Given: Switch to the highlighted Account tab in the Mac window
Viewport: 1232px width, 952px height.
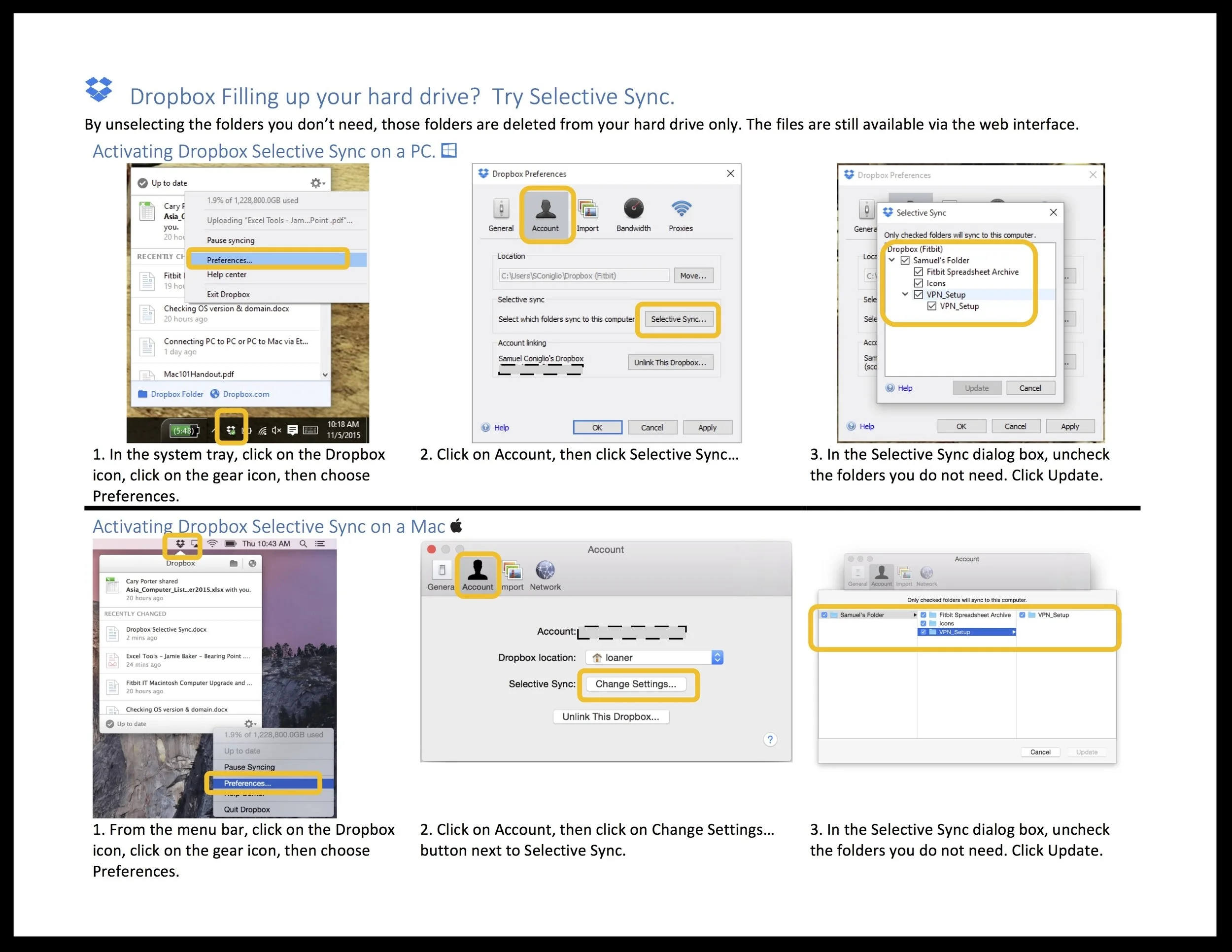Looking at the screenshot, I should pyautogui.click(x=478, y=575).
